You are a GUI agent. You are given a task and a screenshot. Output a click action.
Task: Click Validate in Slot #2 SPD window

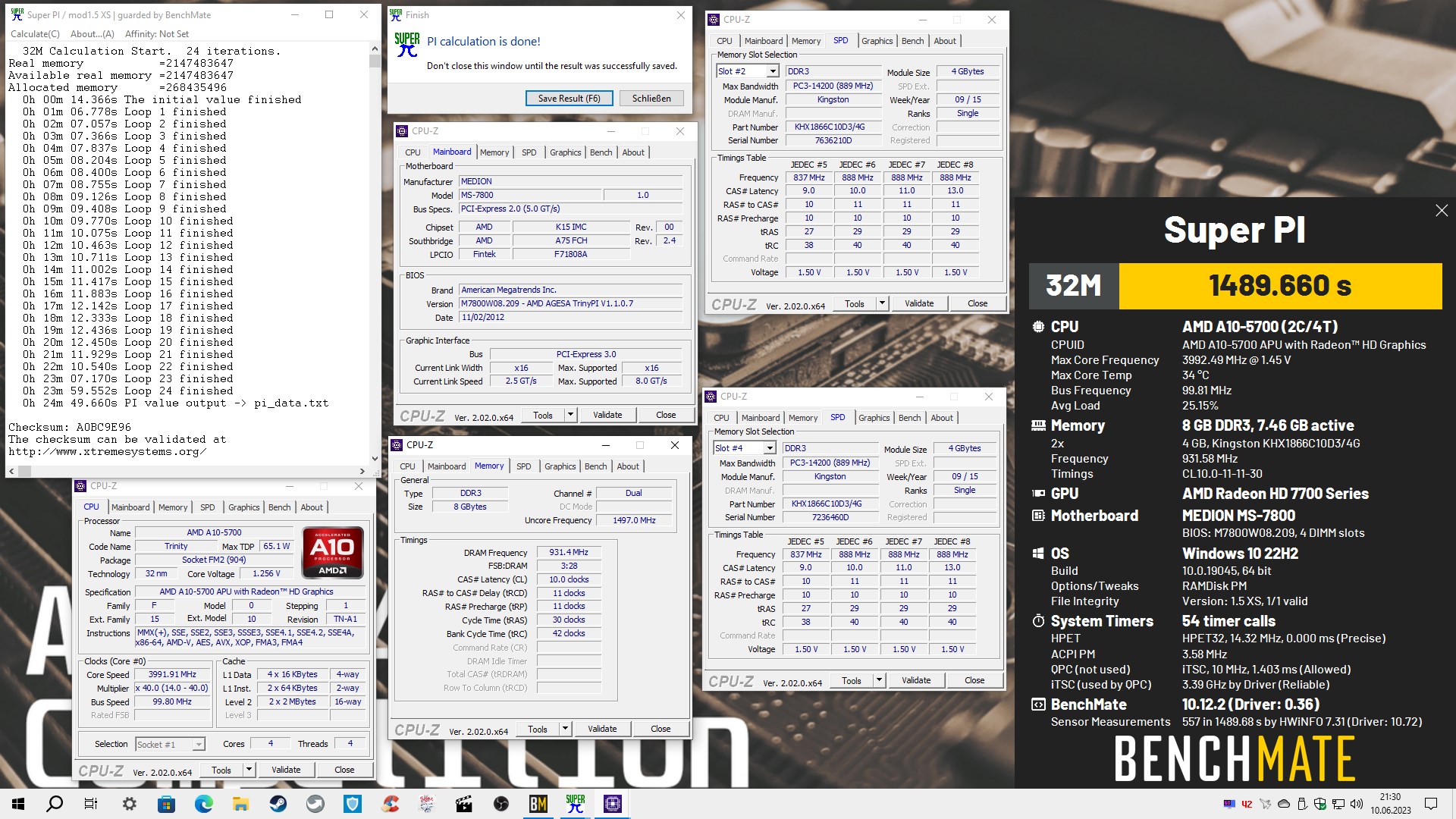[x=919, y=303]
